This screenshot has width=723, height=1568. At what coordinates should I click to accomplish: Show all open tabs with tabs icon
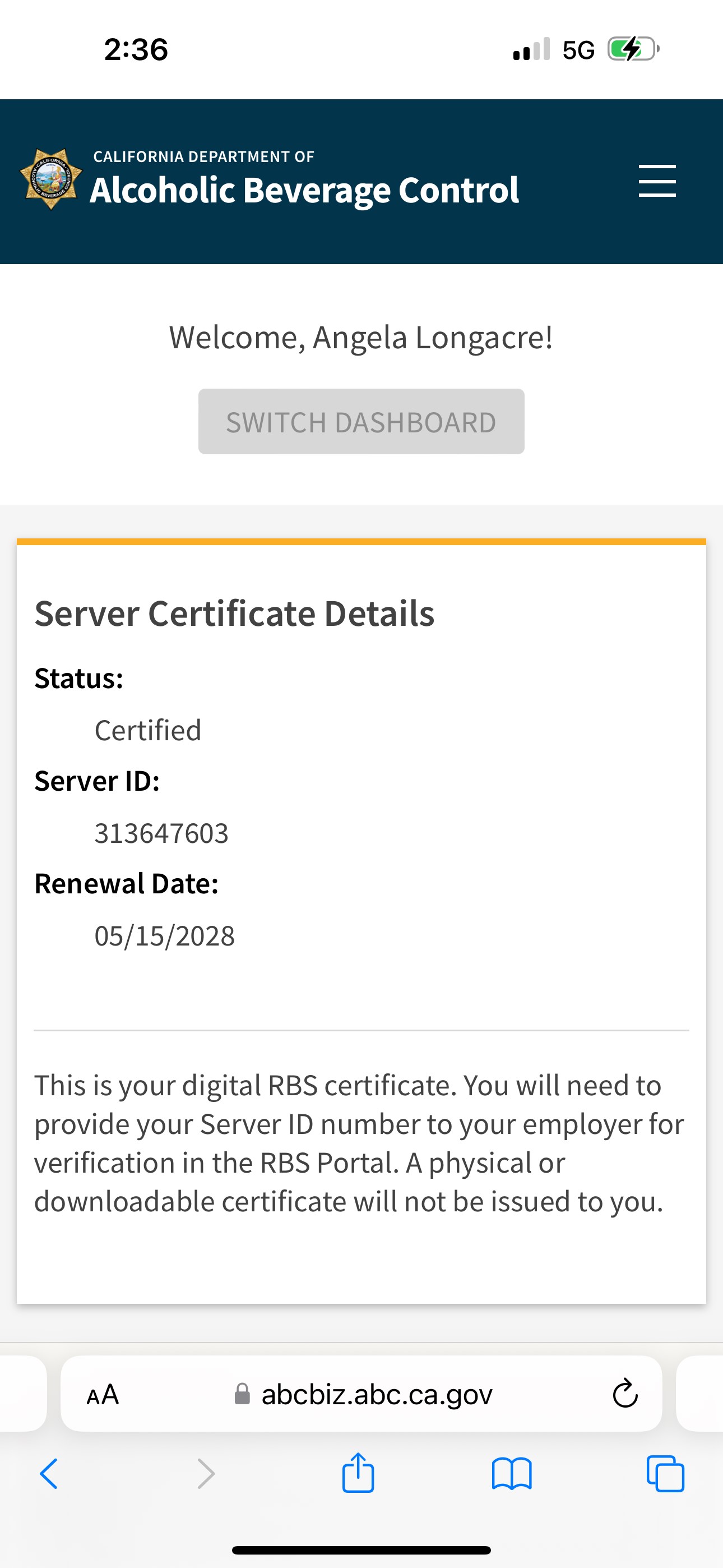(x=665, y=1474)
